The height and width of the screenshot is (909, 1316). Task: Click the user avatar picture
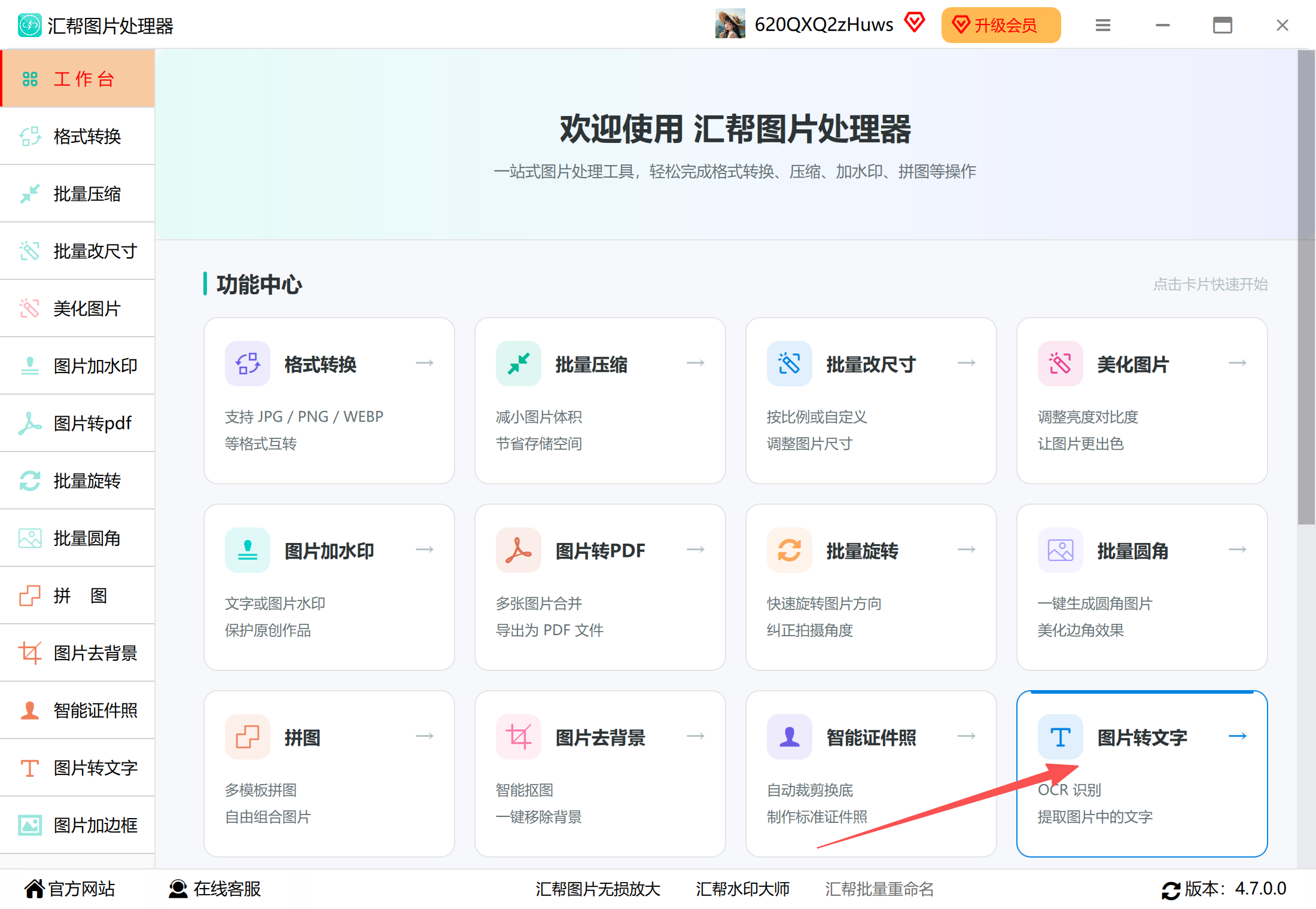tap(730, 24)
